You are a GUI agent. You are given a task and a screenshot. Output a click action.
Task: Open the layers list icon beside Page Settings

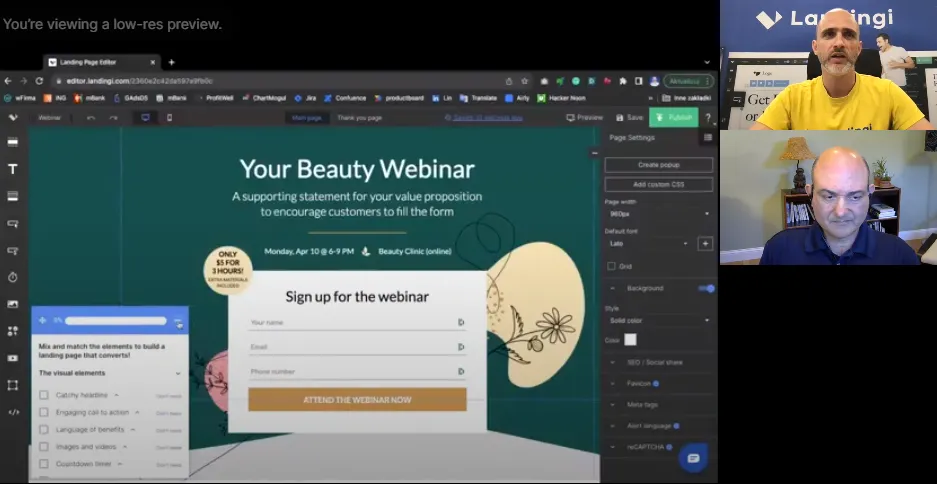[x=708, y=137]
